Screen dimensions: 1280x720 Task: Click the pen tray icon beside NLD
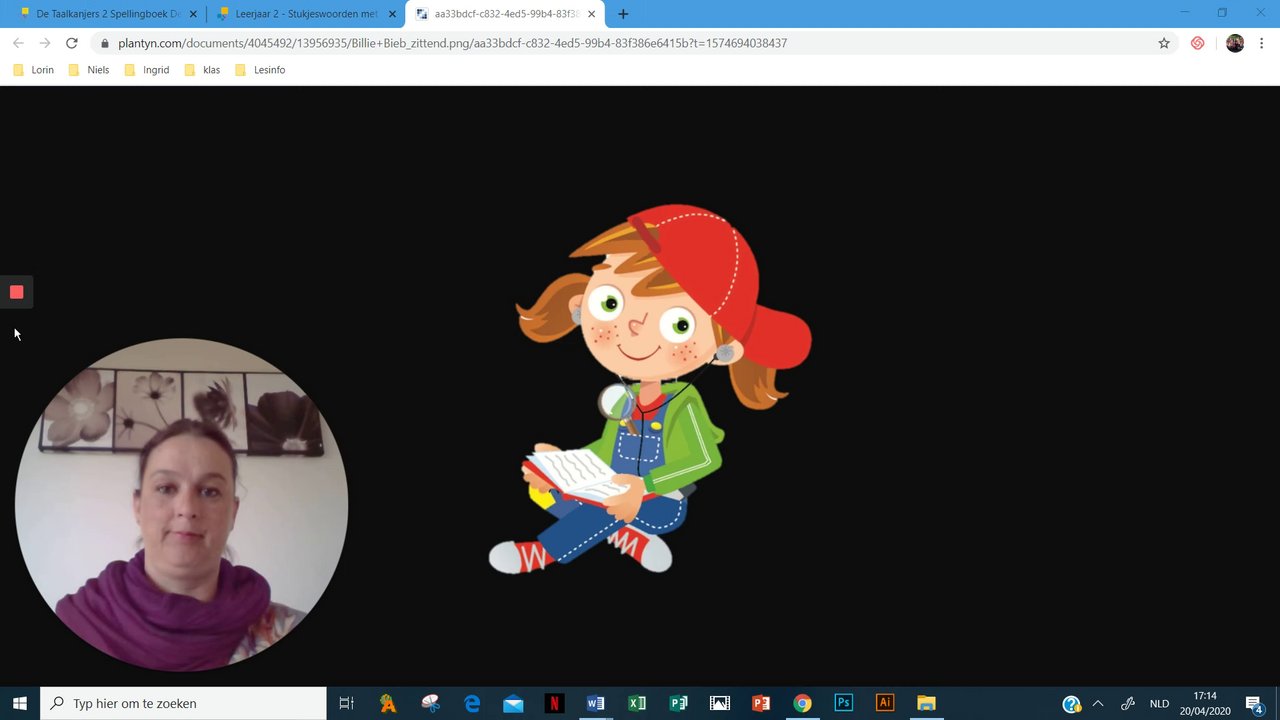tap(1128, 704)
